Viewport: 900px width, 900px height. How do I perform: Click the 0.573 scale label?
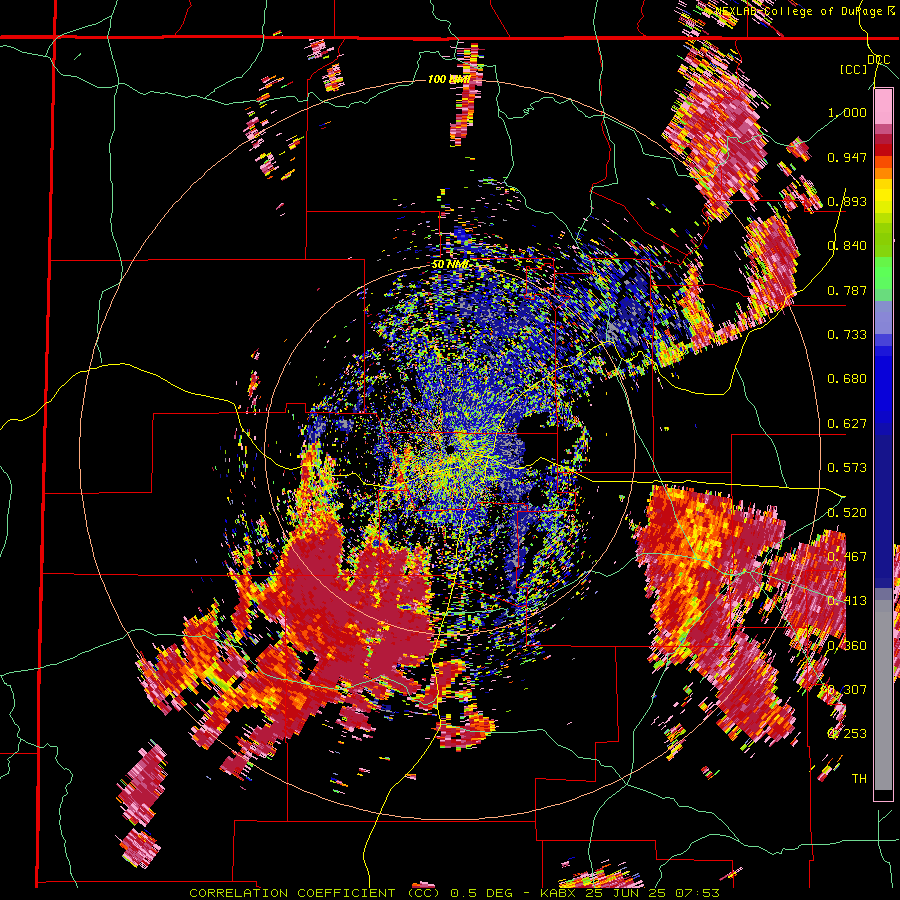[847, 468]
